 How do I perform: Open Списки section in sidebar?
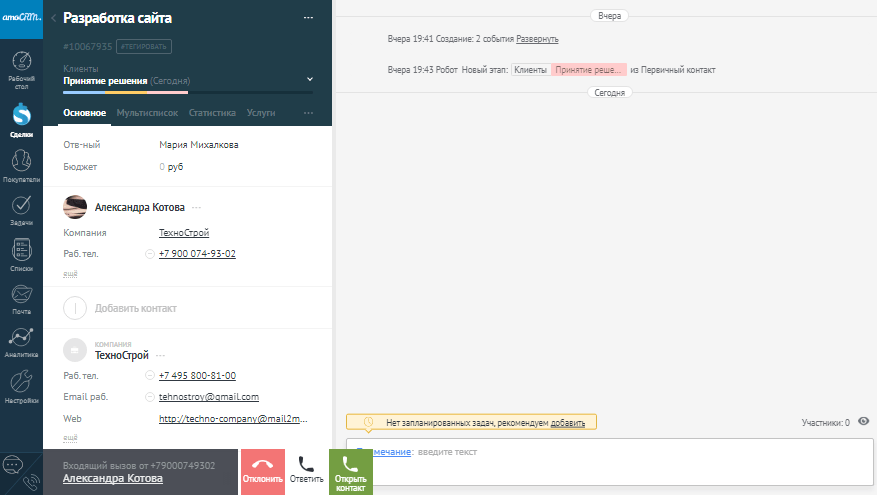[21, 256]
